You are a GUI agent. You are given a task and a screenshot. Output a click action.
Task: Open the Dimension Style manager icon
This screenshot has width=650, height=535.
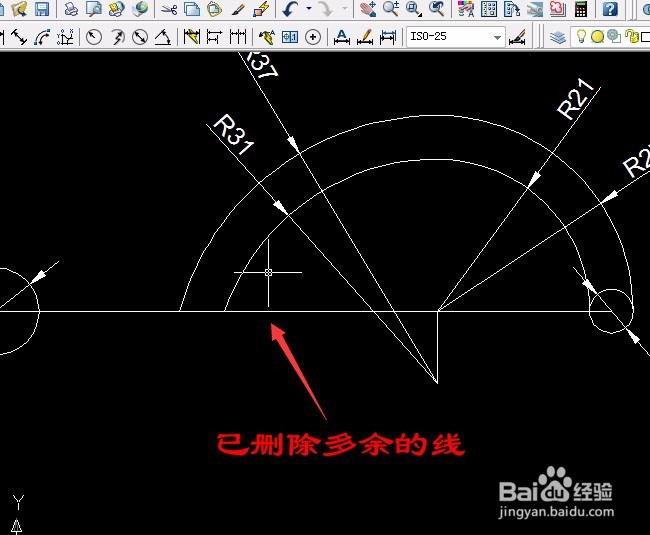pos(517,37)
